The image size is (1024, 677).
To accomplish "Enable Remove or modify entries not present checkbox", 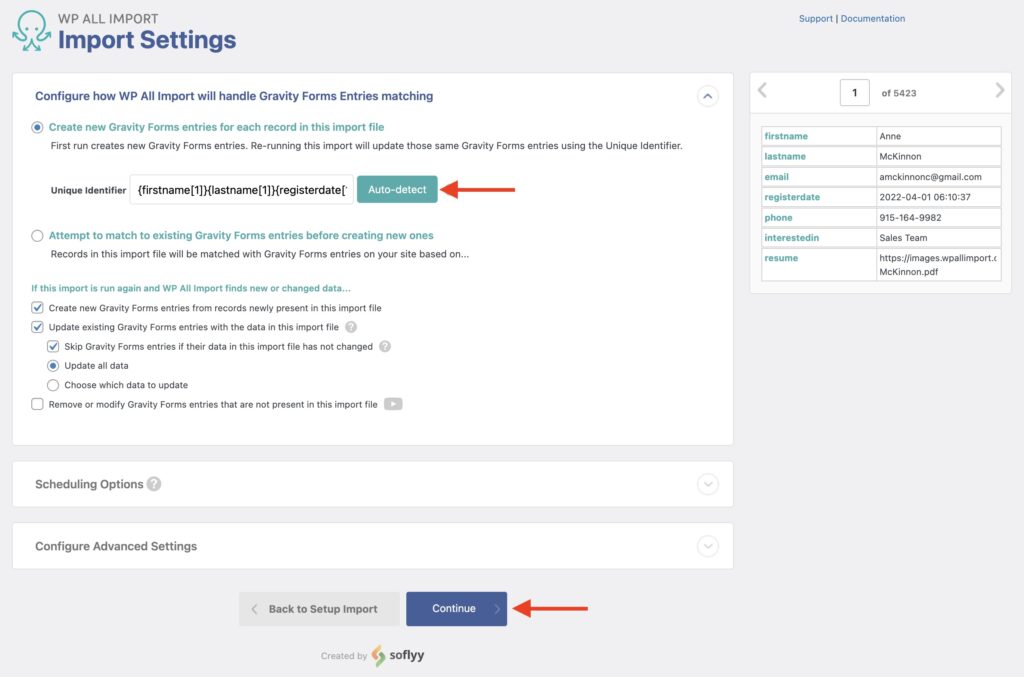I will [x=37, y=404].
